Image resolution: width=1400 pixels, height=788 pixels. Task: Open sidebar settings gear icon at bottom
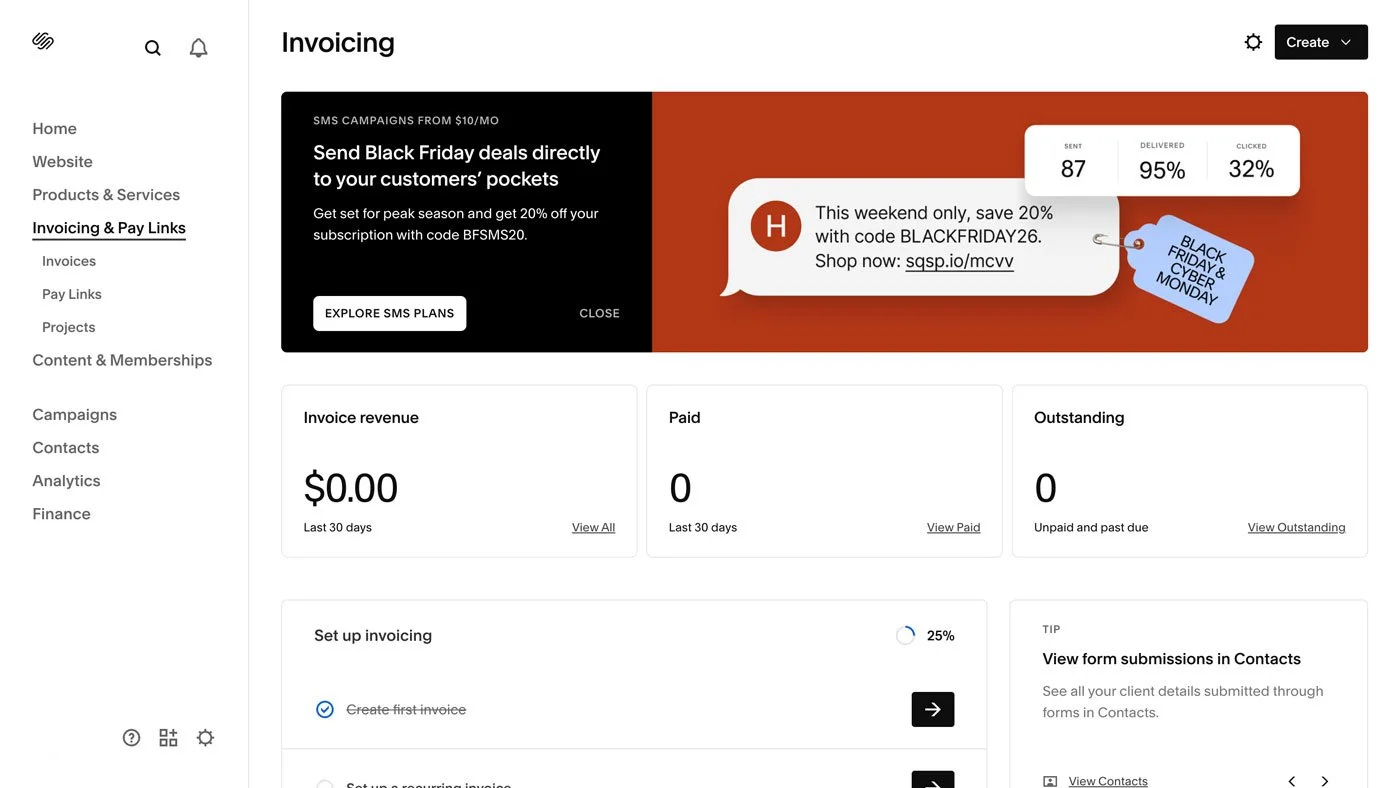click(x=206, y=738)
